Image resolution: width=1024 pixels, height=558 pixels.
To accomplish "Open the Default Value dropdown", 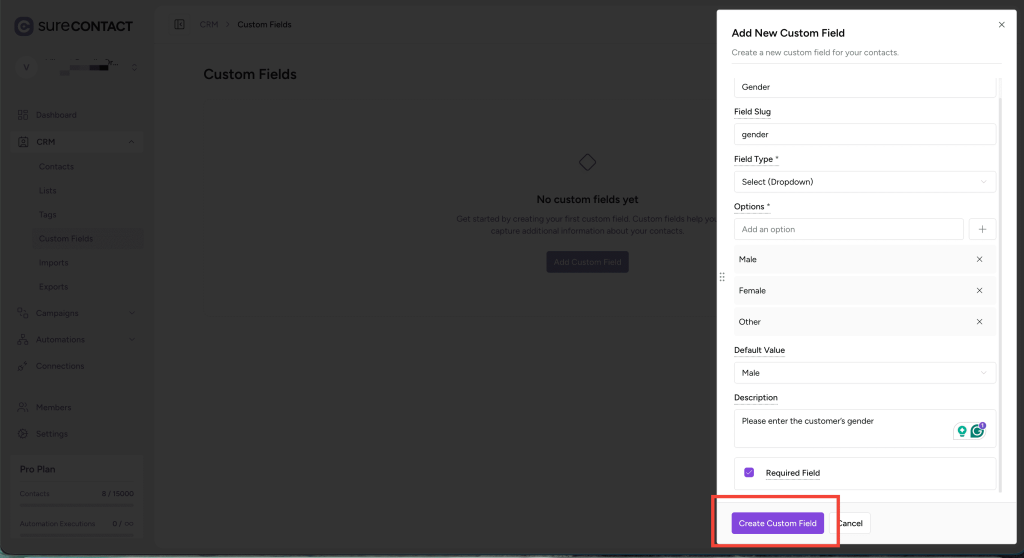I will pos(864,373).
